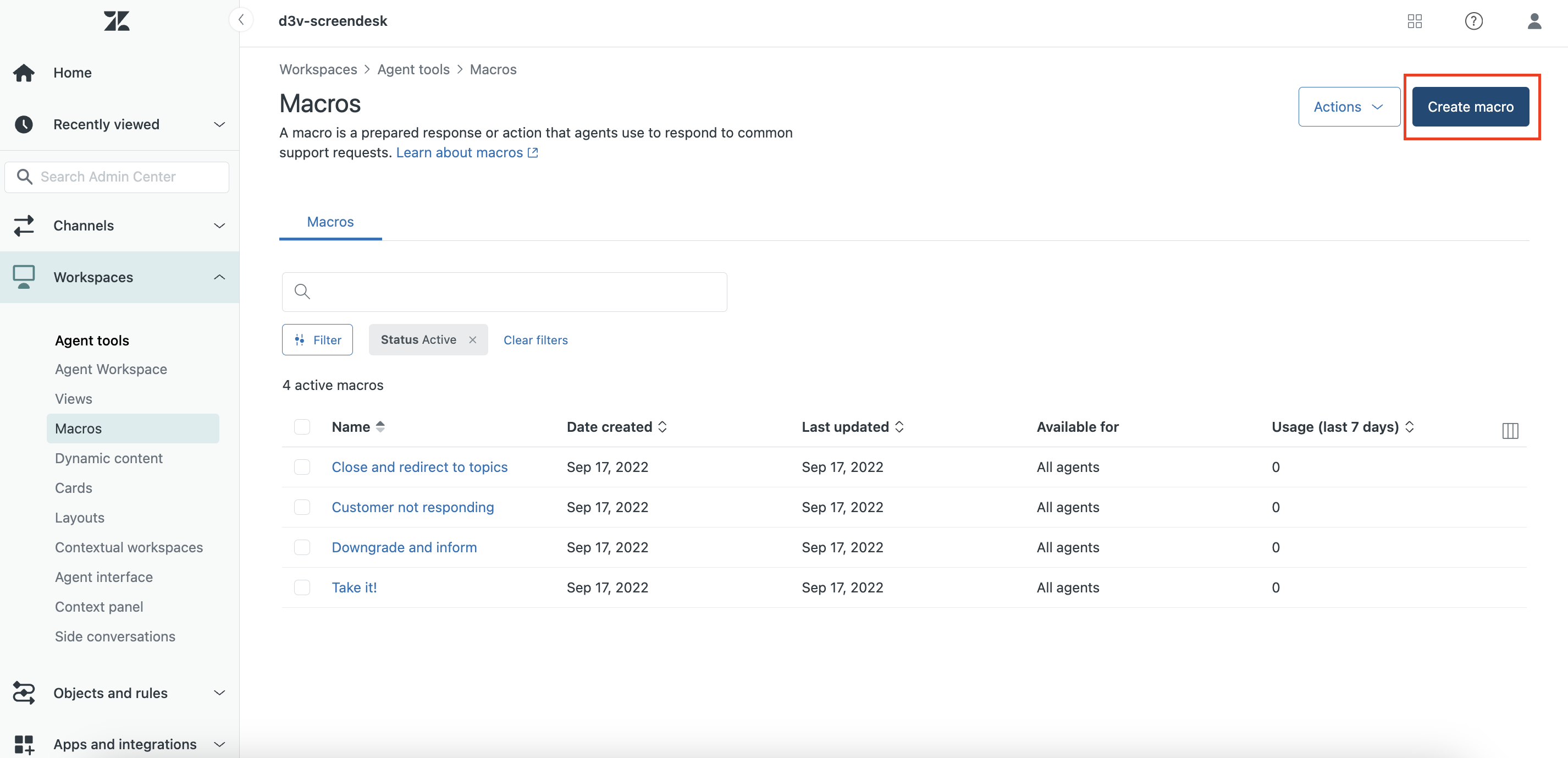Open the user profile icon

1534,21
